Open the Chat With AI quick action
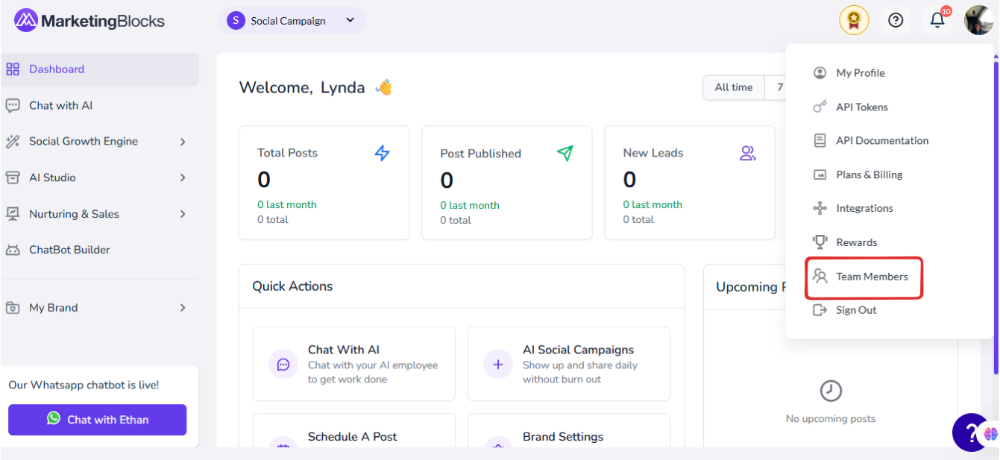The height and width of the screenshot is (460, 1000). pyautogui.click(x=355, y=364)
